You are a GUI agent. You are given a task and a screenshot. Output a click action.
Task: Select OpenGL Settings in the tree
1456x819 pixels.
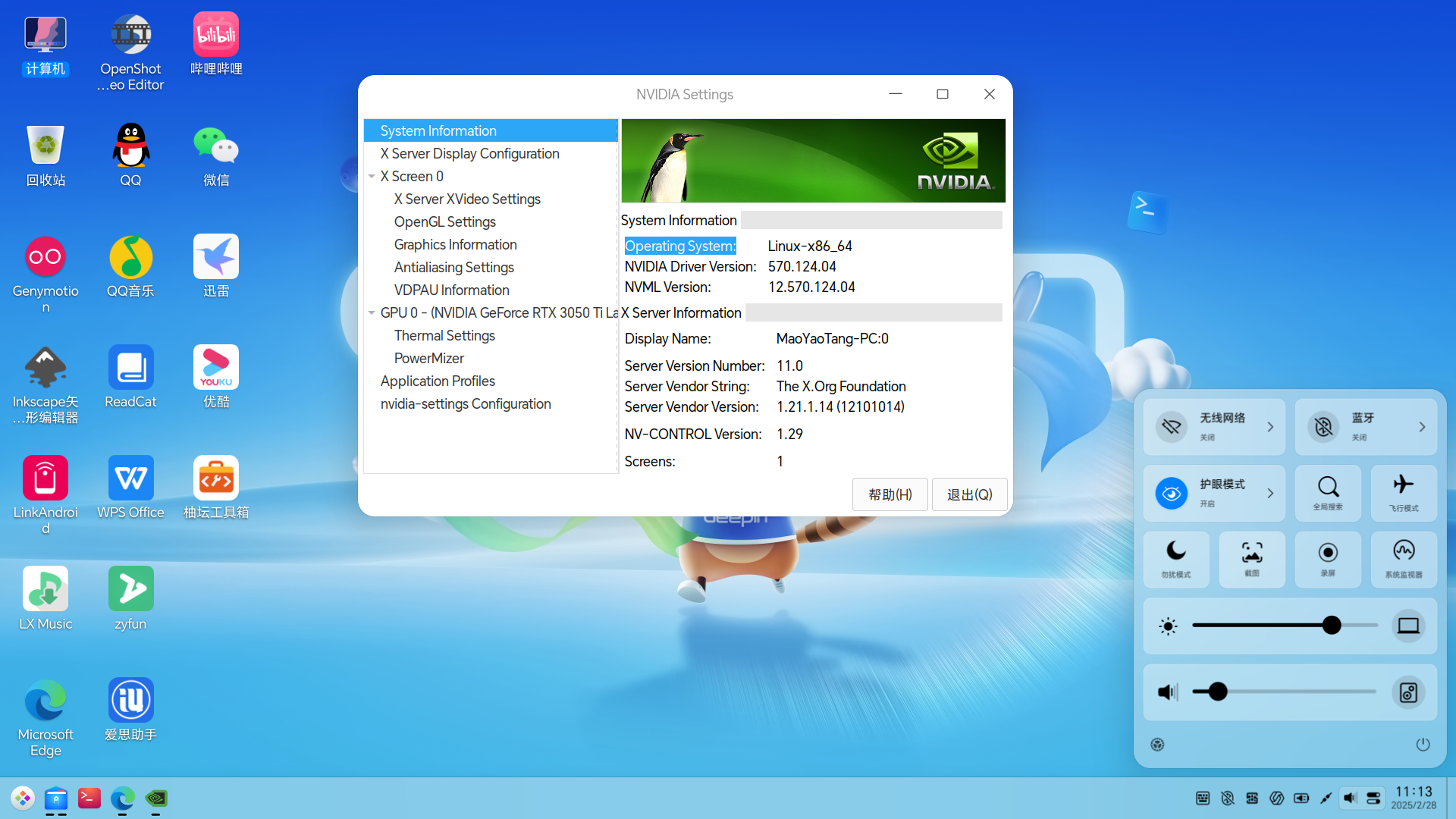pyautogui.click(x=444, y=221)
